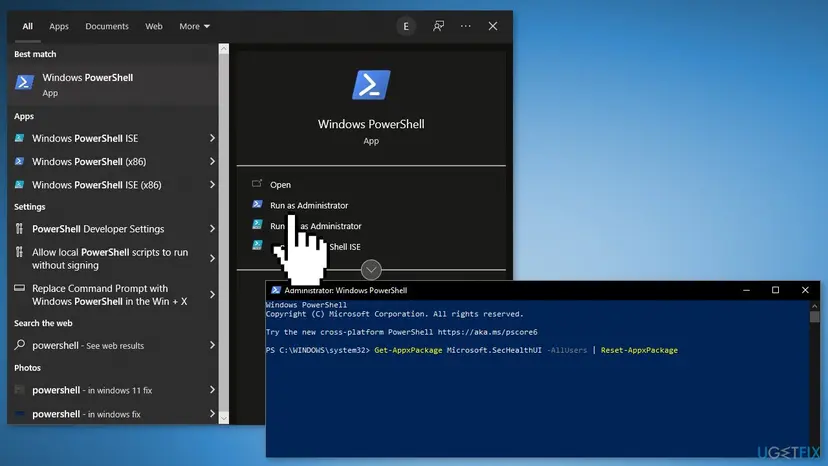Click the PowerShell icon in best match
The height and width of the screenshot is (466, 828).
(24, 82)
